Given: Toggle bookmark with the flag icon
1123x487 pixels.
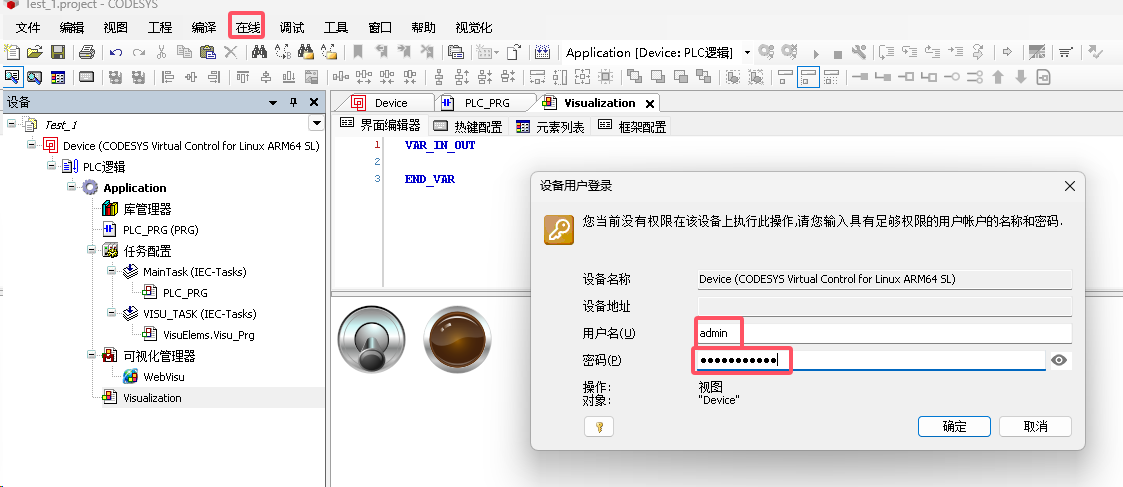Looking at the screenshot, I should click(358, 52).
